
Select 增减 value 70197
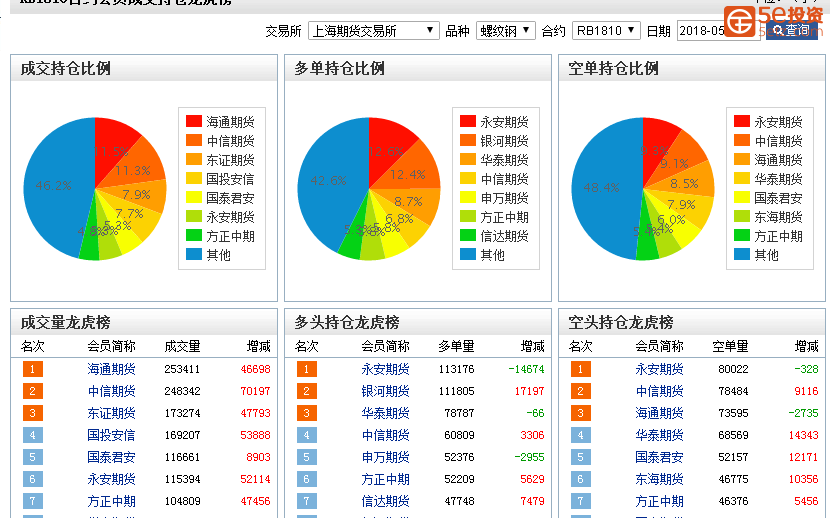(x=255, y=391)
